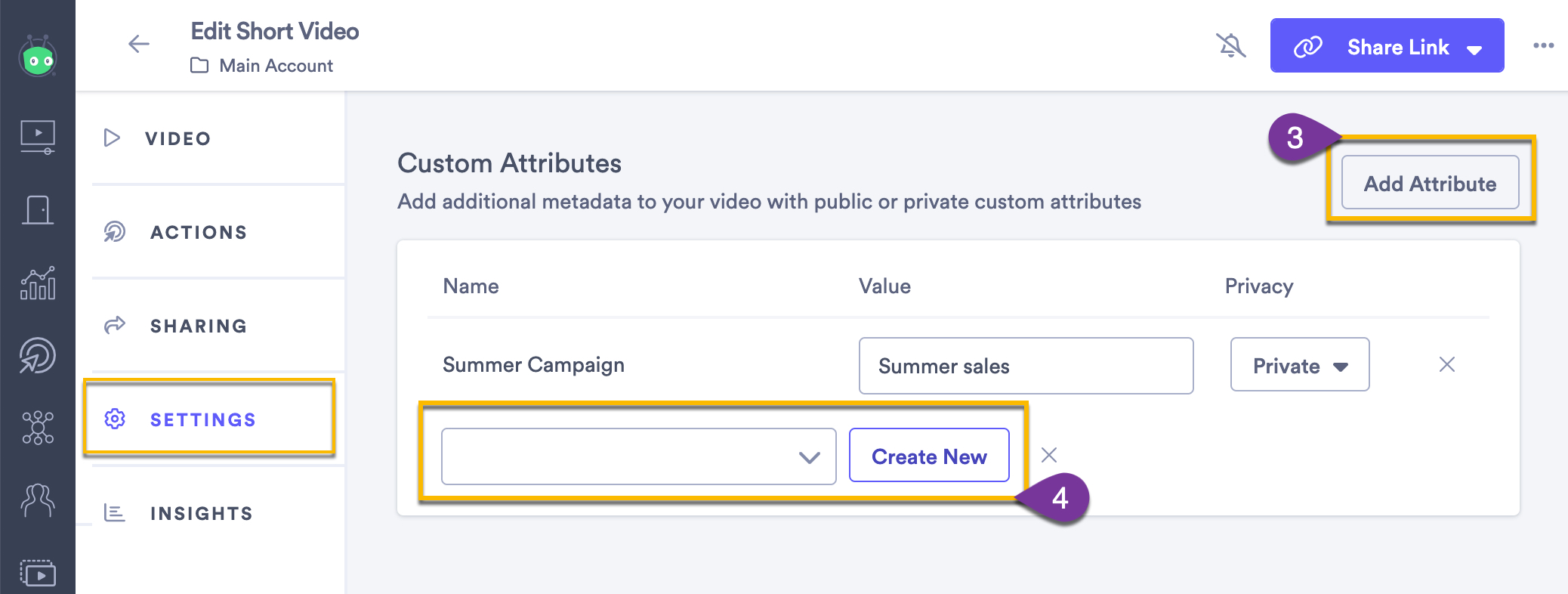Screen dimensions: 1568x594
Task: Open the ACTIONS tab
Action: click(x=218, y=232)
